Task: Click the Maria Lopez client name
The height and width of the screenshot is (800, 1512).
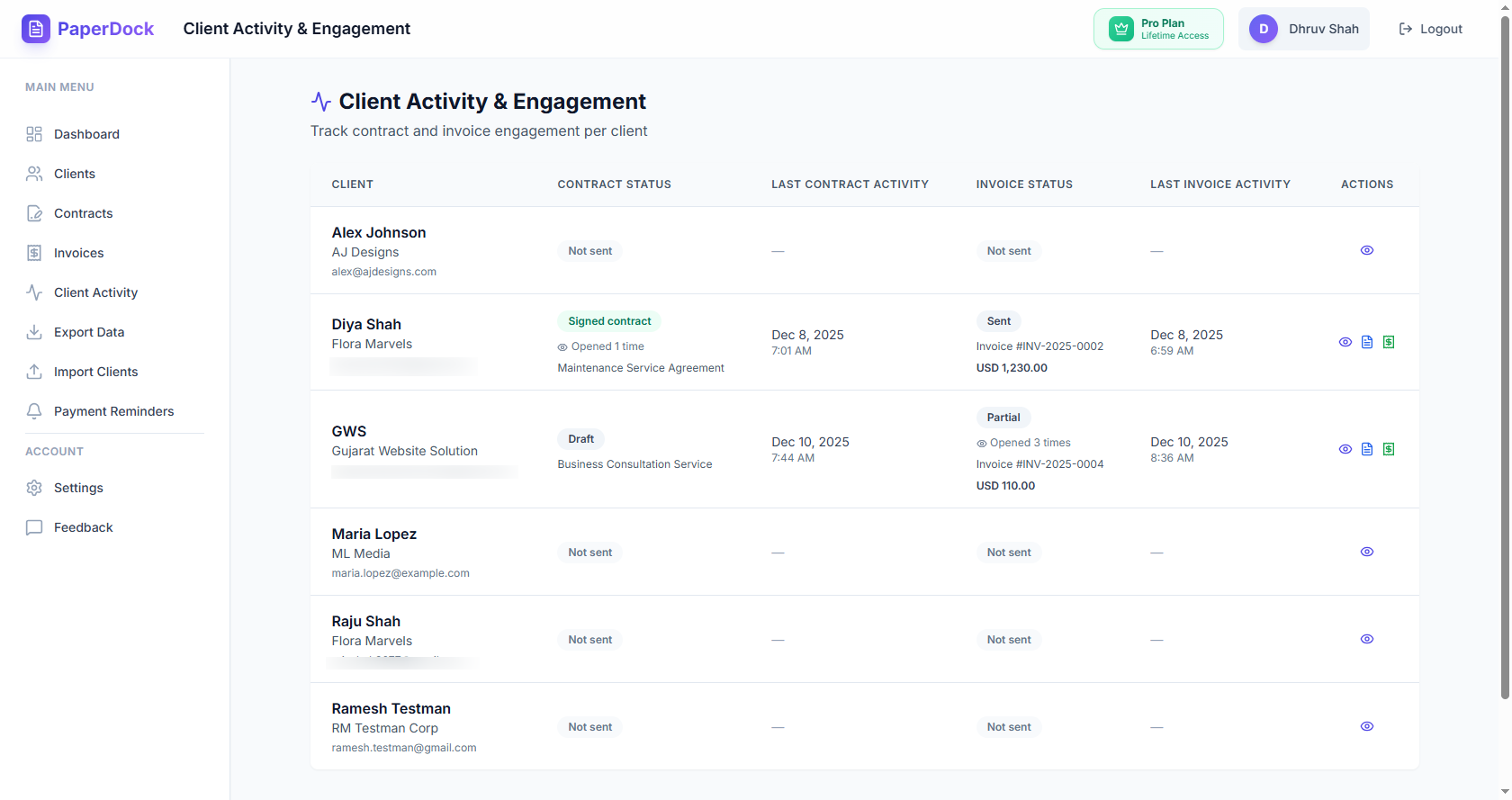Action: (x=374, y=534)
